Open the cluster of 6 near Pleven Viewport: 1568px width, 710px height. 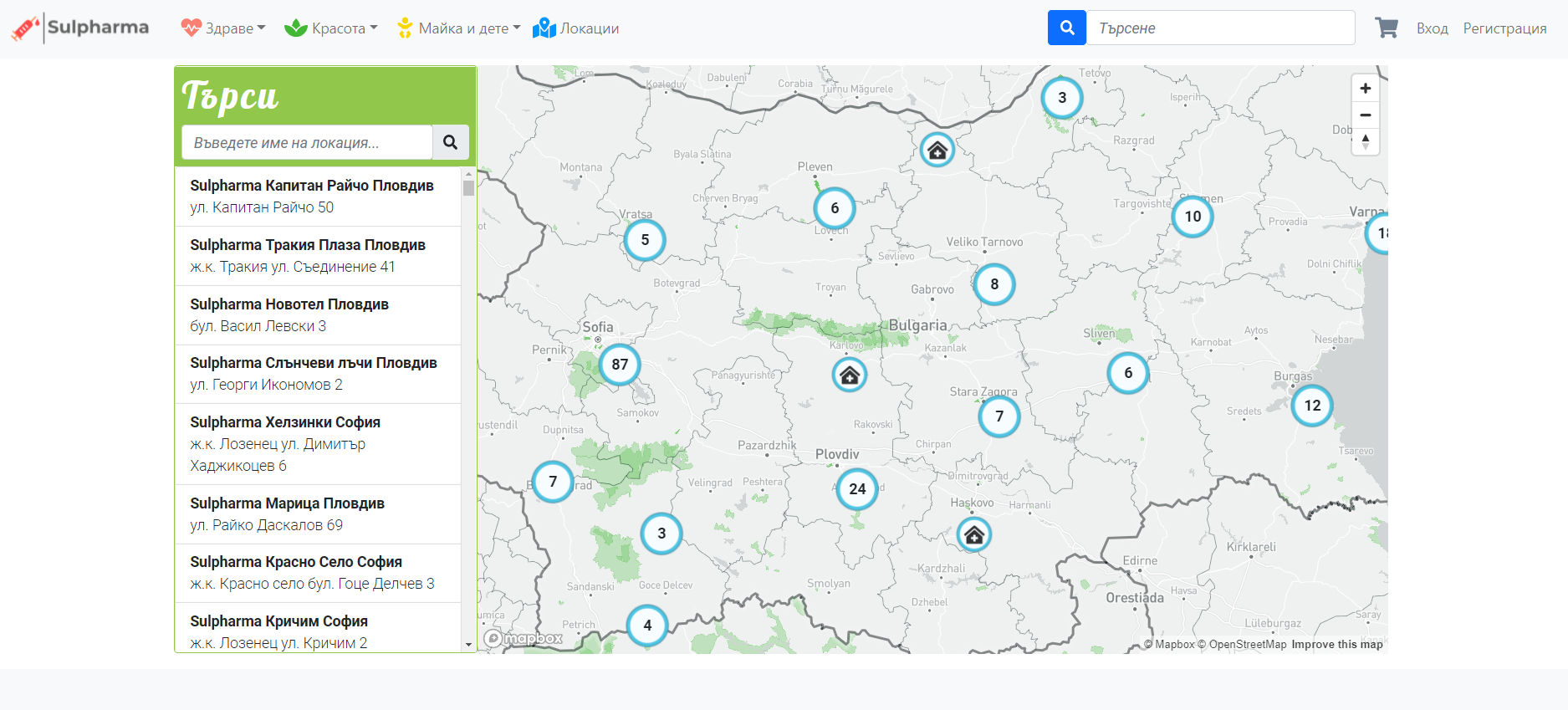click(835, 208)
